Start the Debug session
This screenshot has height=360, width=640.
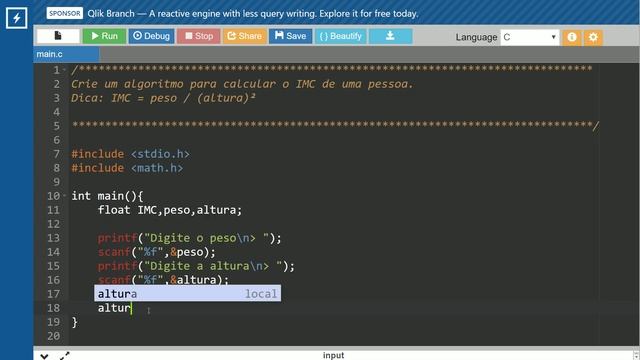click(151, 36)
